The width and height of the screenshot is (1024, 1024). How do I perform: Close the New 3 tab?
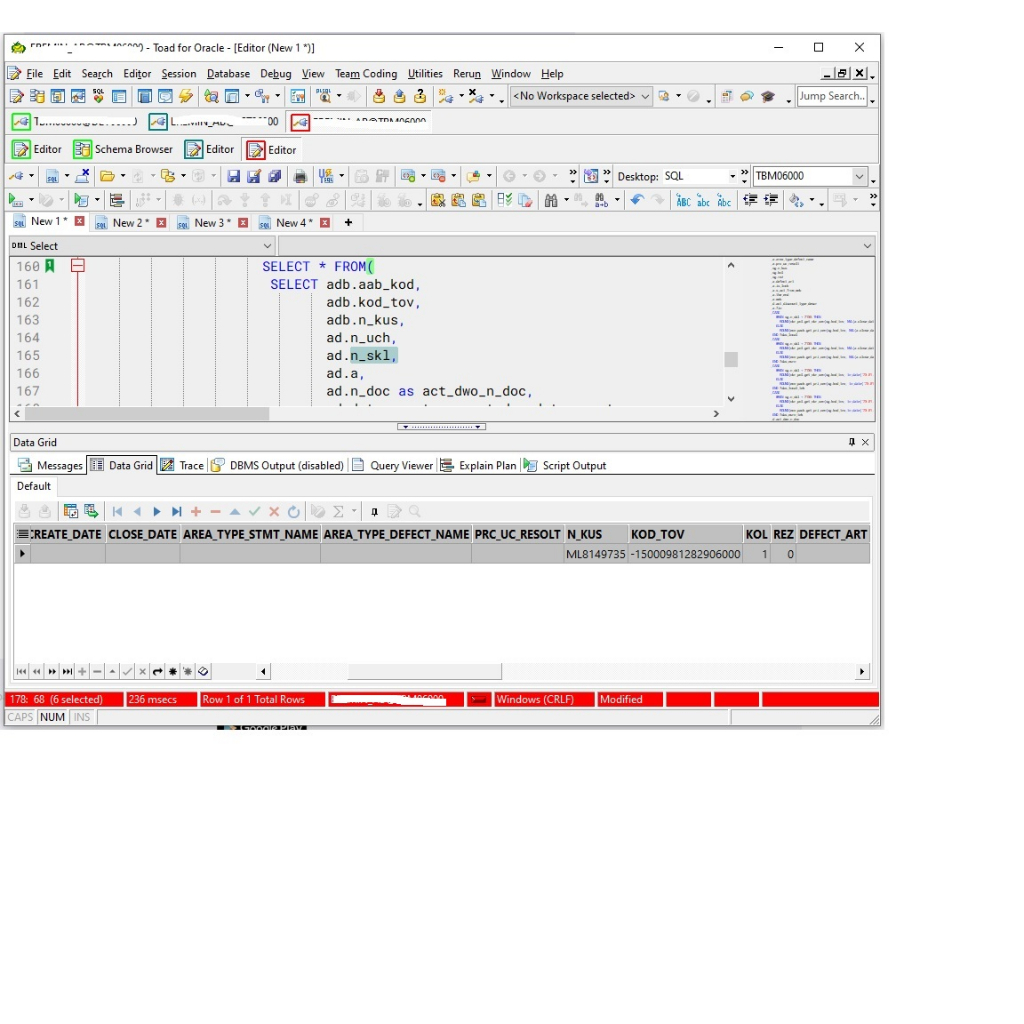[243, 223]
